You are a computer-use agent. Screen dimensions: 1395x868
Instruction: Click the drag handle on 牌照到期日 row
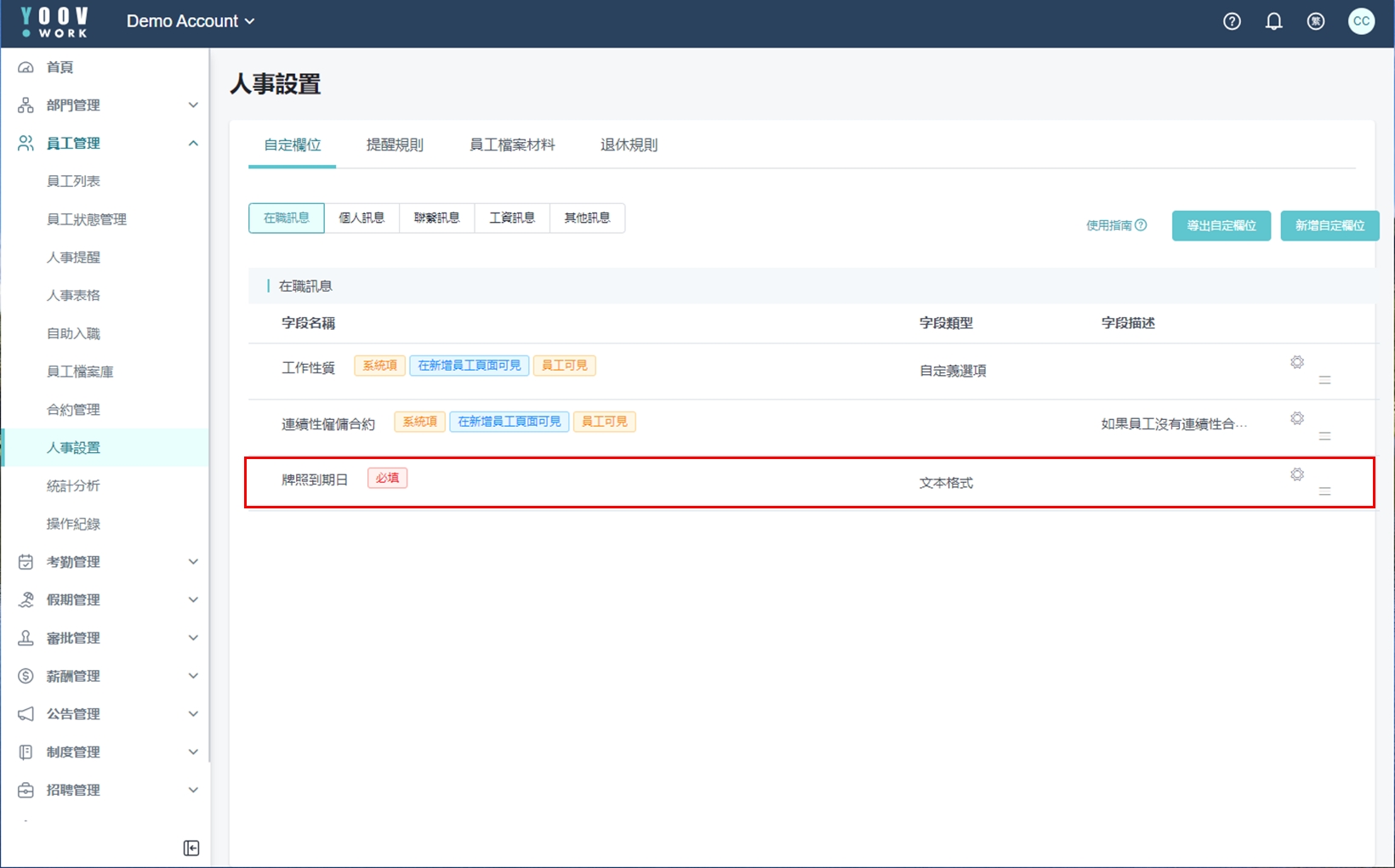[1324, 491]
